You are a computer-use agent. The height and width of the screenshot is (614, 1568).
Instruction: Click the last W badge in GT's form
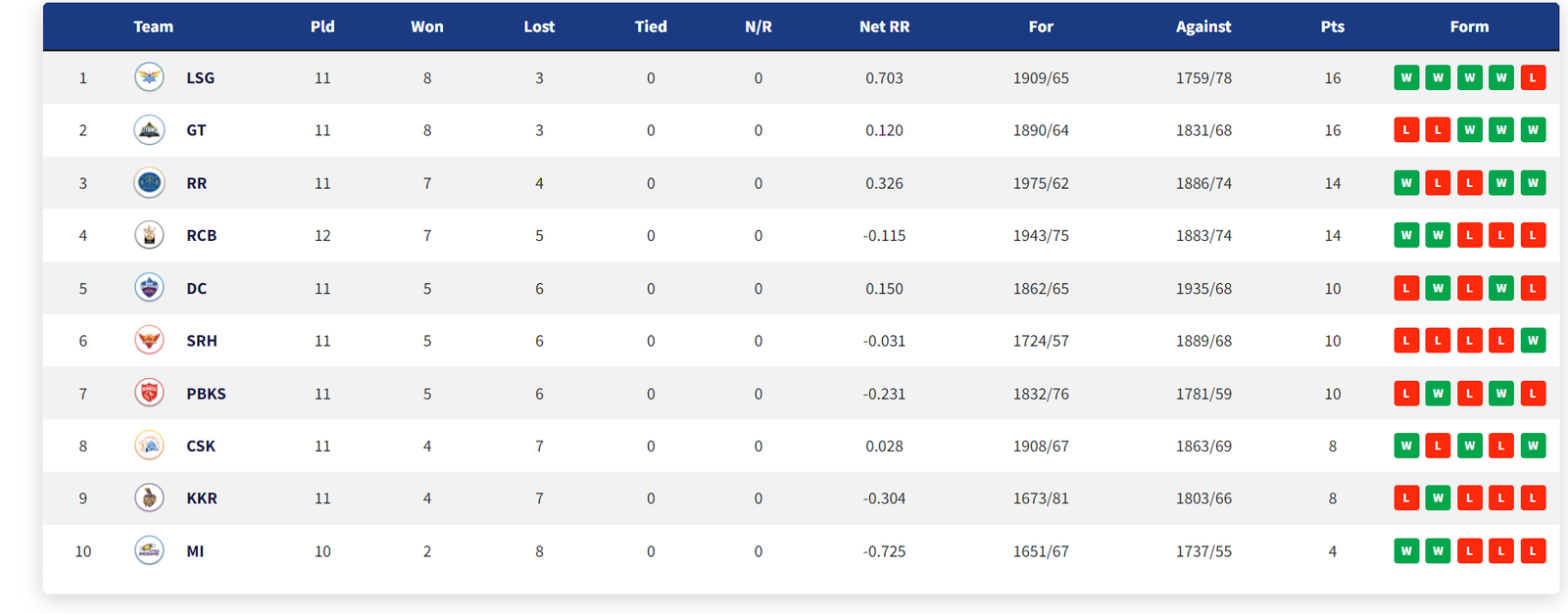(1533, 130)
